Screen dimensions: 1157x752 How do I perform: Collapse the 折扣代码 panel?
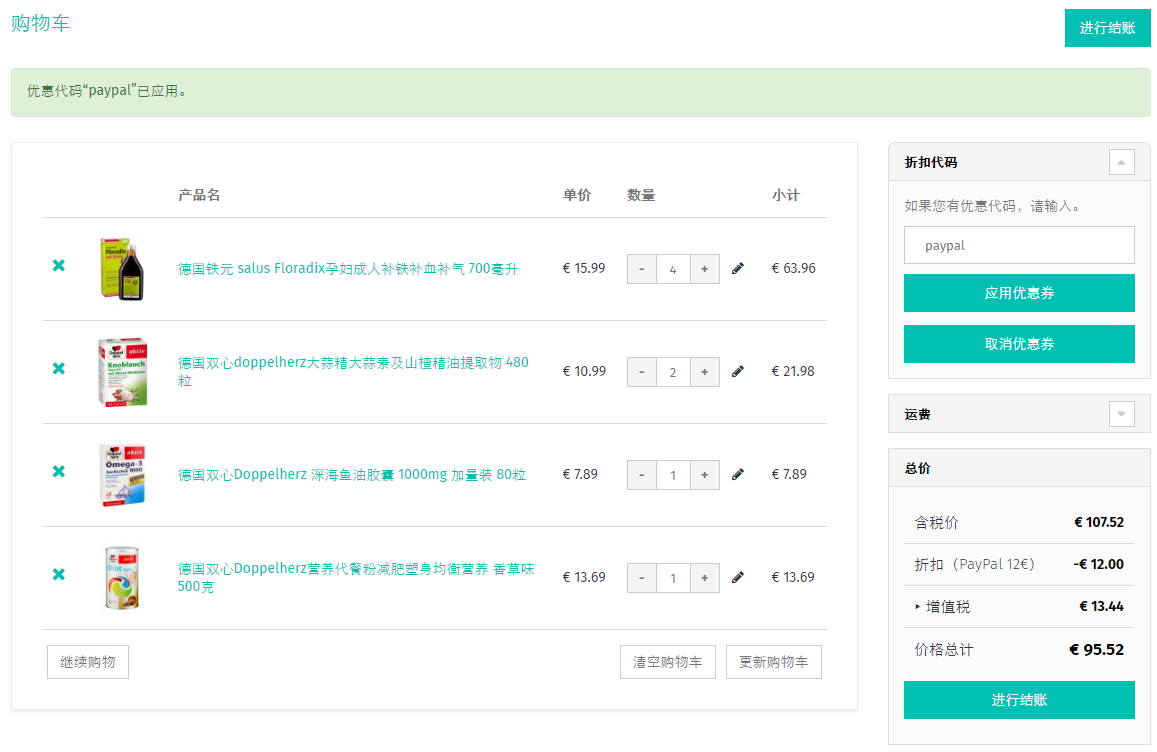[x=1122, y=162]
